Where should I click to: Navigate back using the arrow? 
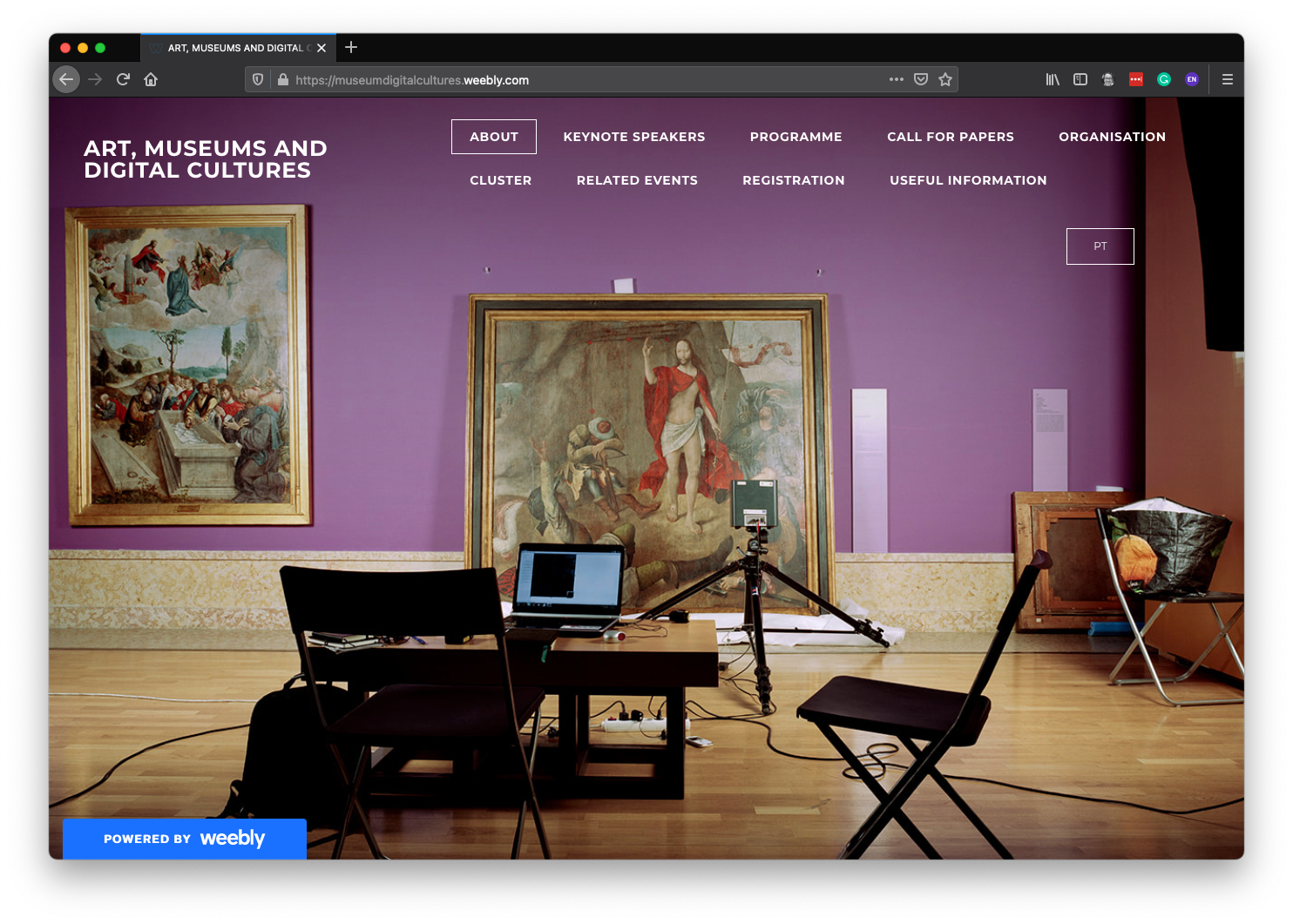[x=66, y=79]
